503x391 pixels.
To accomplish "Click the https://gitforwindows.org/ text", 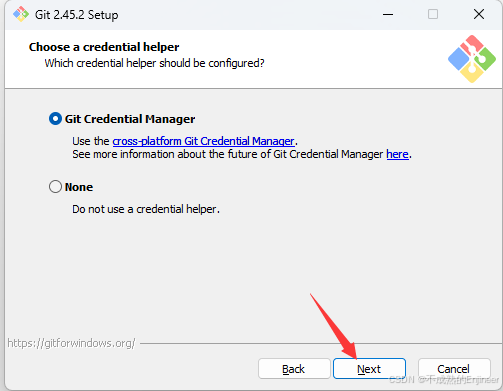I will [71, 343].
